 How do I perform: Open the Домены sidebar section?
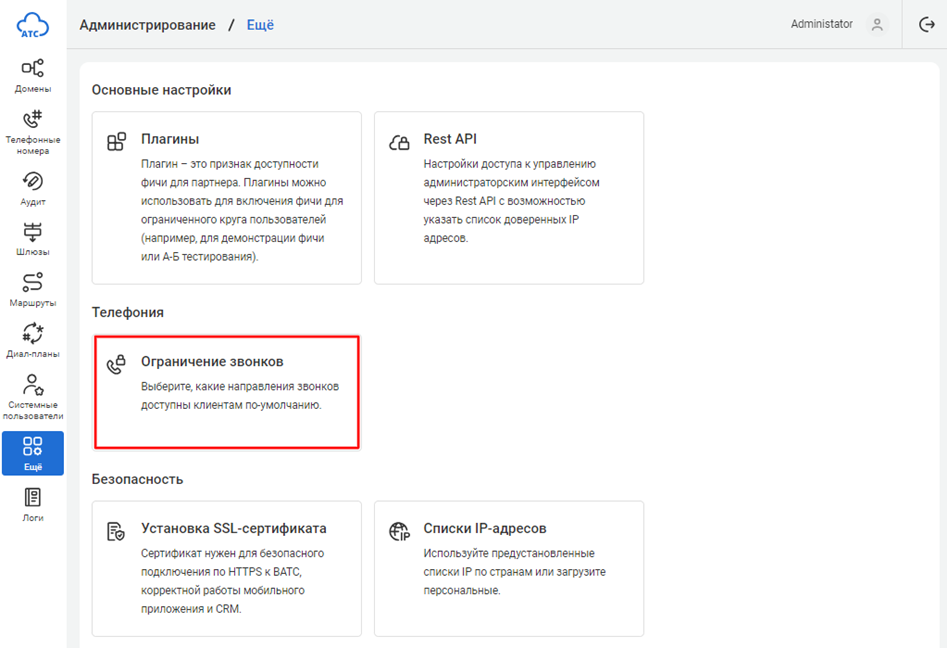coord(33,75)
